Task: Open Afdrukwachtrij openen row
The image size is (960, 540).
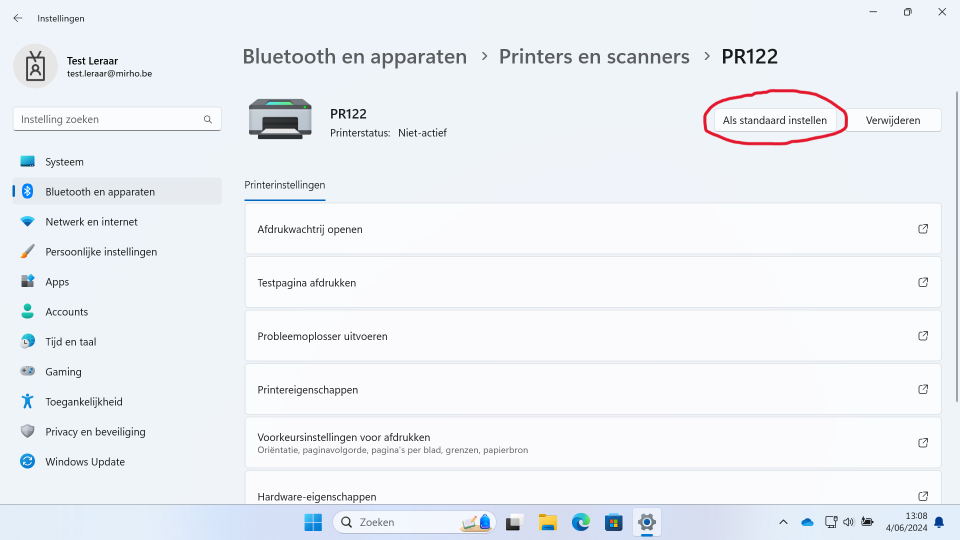Action: coord(592,229)
